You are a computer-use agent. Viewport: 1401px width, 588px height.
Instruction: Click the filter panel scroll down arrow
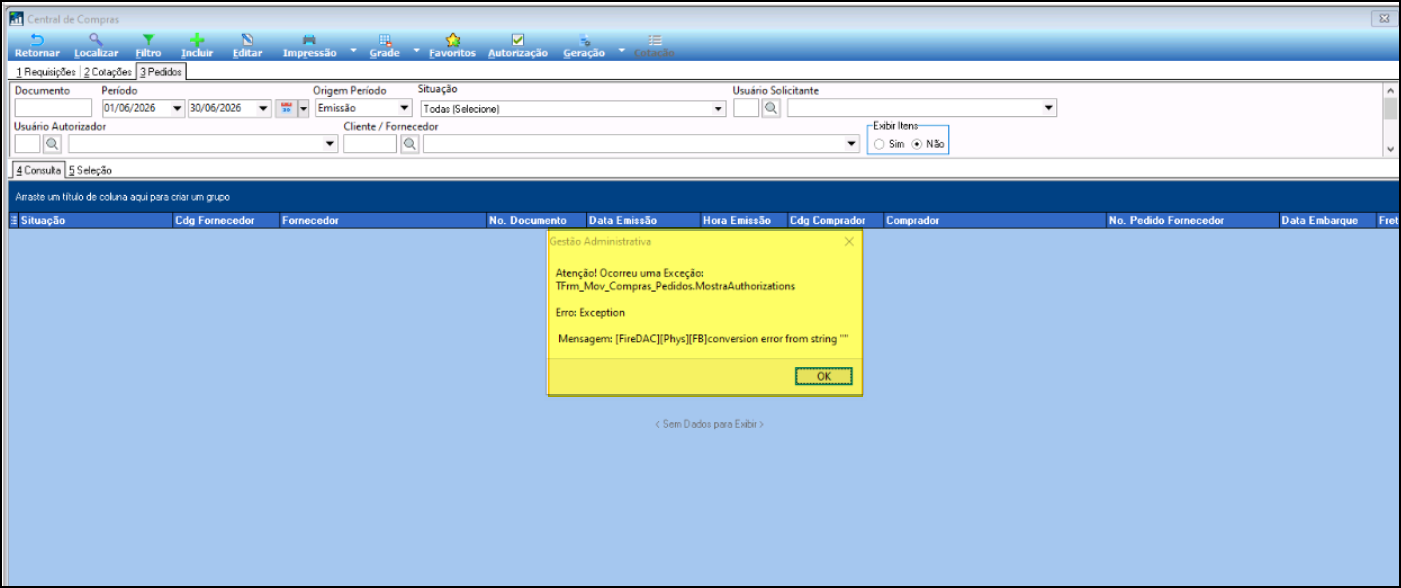(1389, 148)
